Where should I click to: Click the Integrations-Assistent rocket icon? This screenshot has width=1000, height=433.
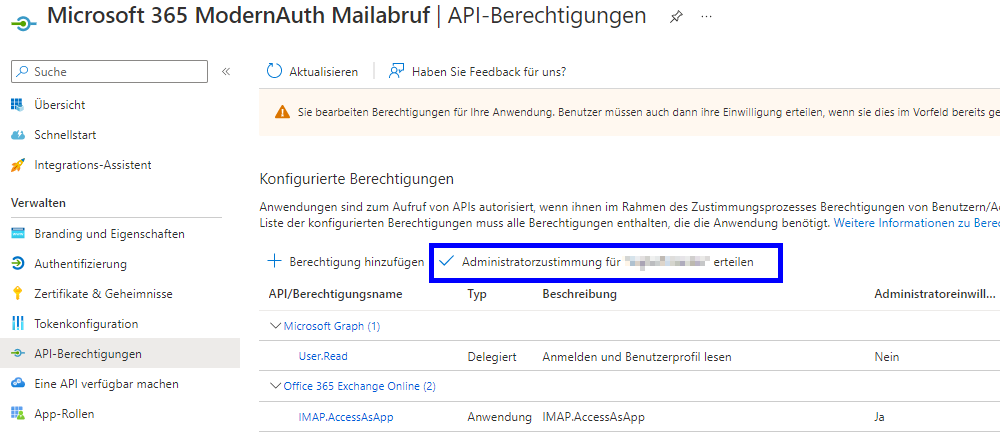coord(18,165)
